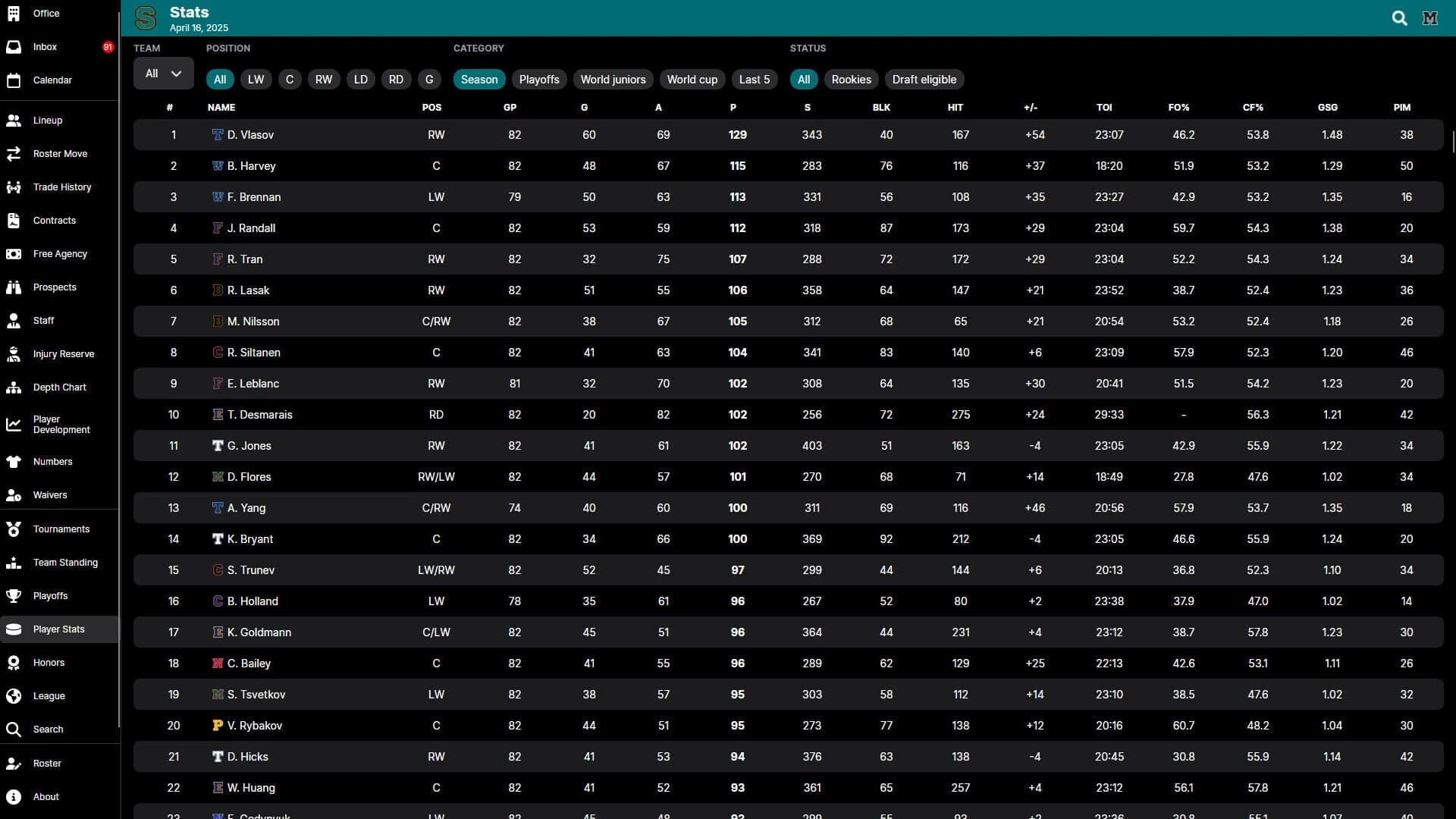Switch to the Player Stats section
The width and height of the screenshot is (1456, 819).
pos(60,629)
